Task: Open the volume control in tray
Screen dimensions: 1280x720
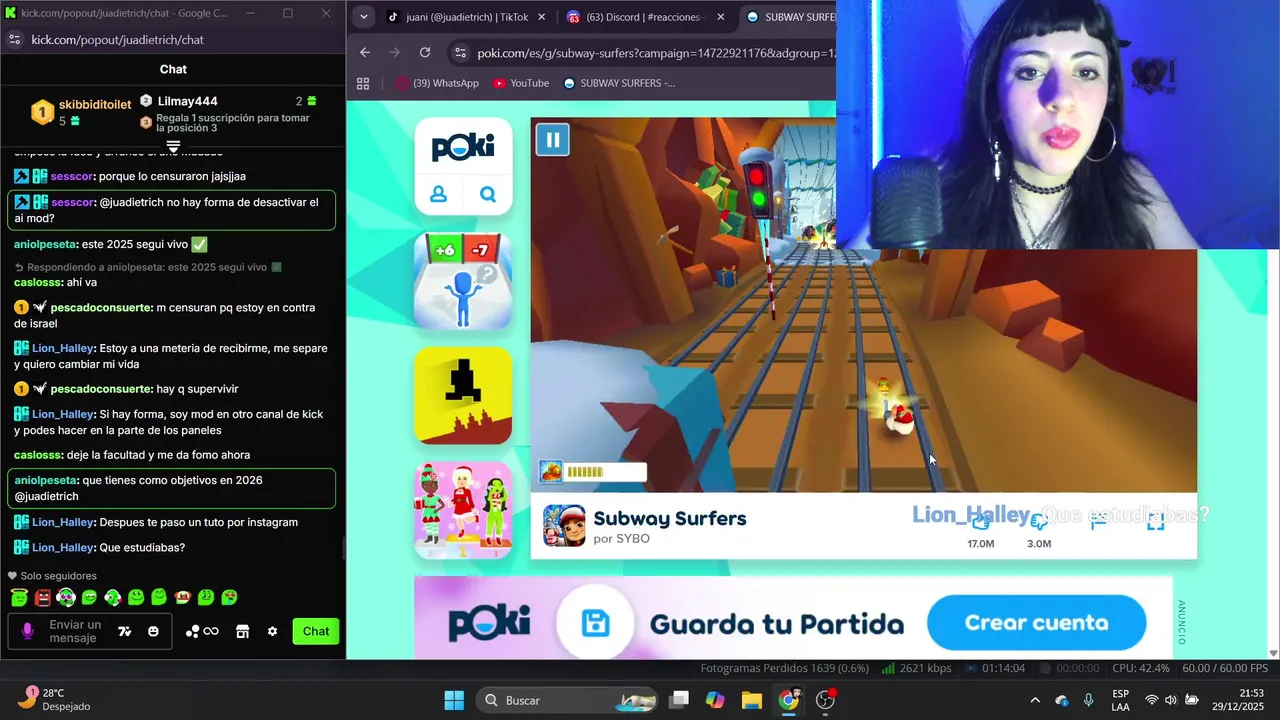Action: pyautogui.click(x=1170, y=700)
